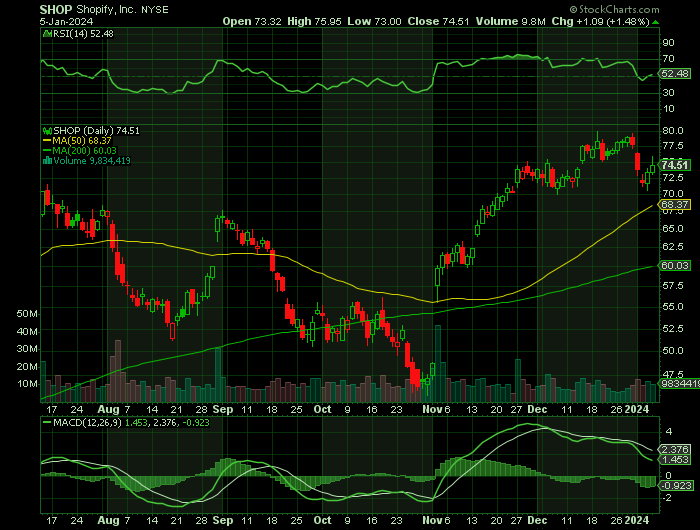Screen dimensions: 700x530
Task: Click the -0.923 histogram value tag
Action: pyautogui.click(x=676, y=485)
